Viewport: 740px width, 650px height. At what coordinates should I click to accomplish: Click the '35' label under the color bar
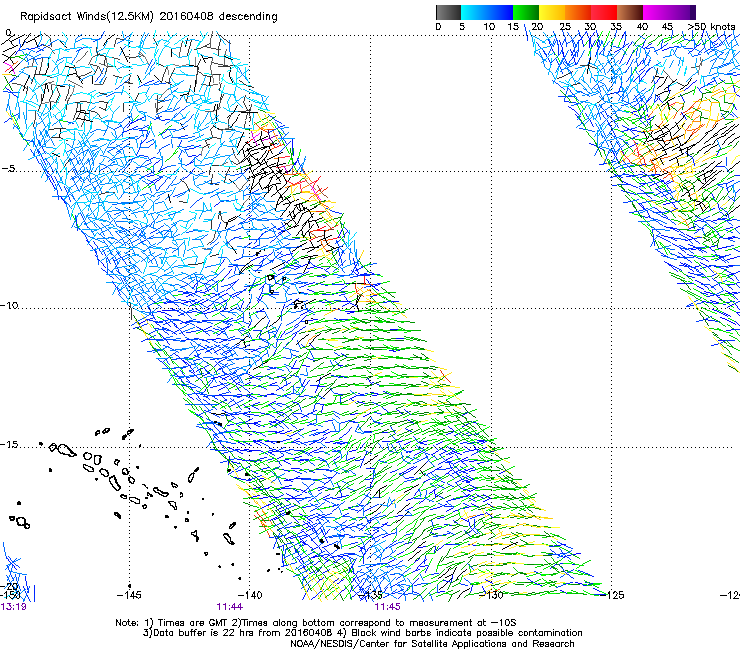616,27
